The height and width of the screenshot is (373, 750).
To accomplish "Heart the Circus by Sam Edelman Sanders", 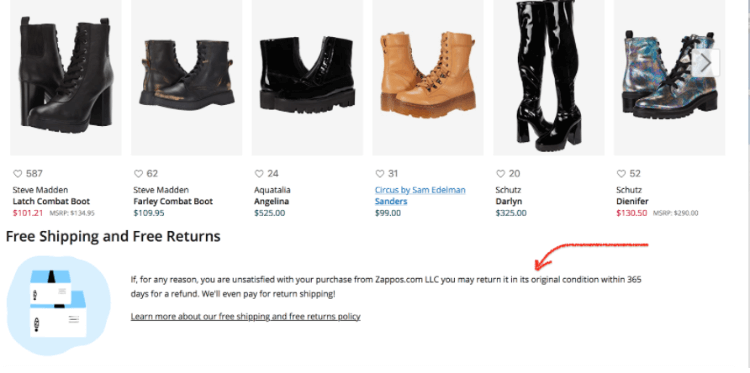I will [x=380, y=174].
